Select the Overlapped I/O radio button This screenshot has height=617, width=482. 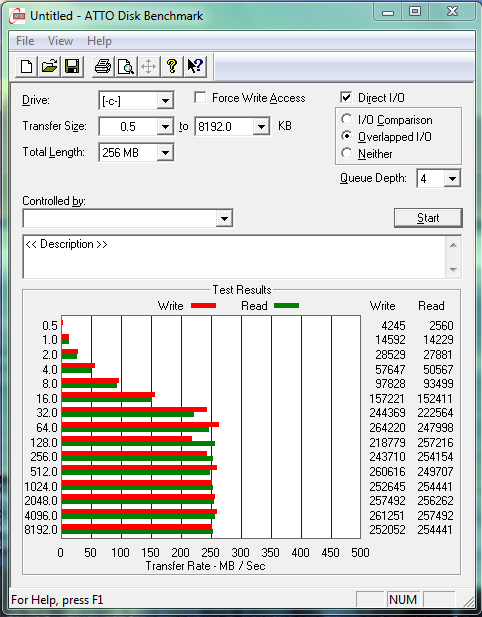(346, 136)
